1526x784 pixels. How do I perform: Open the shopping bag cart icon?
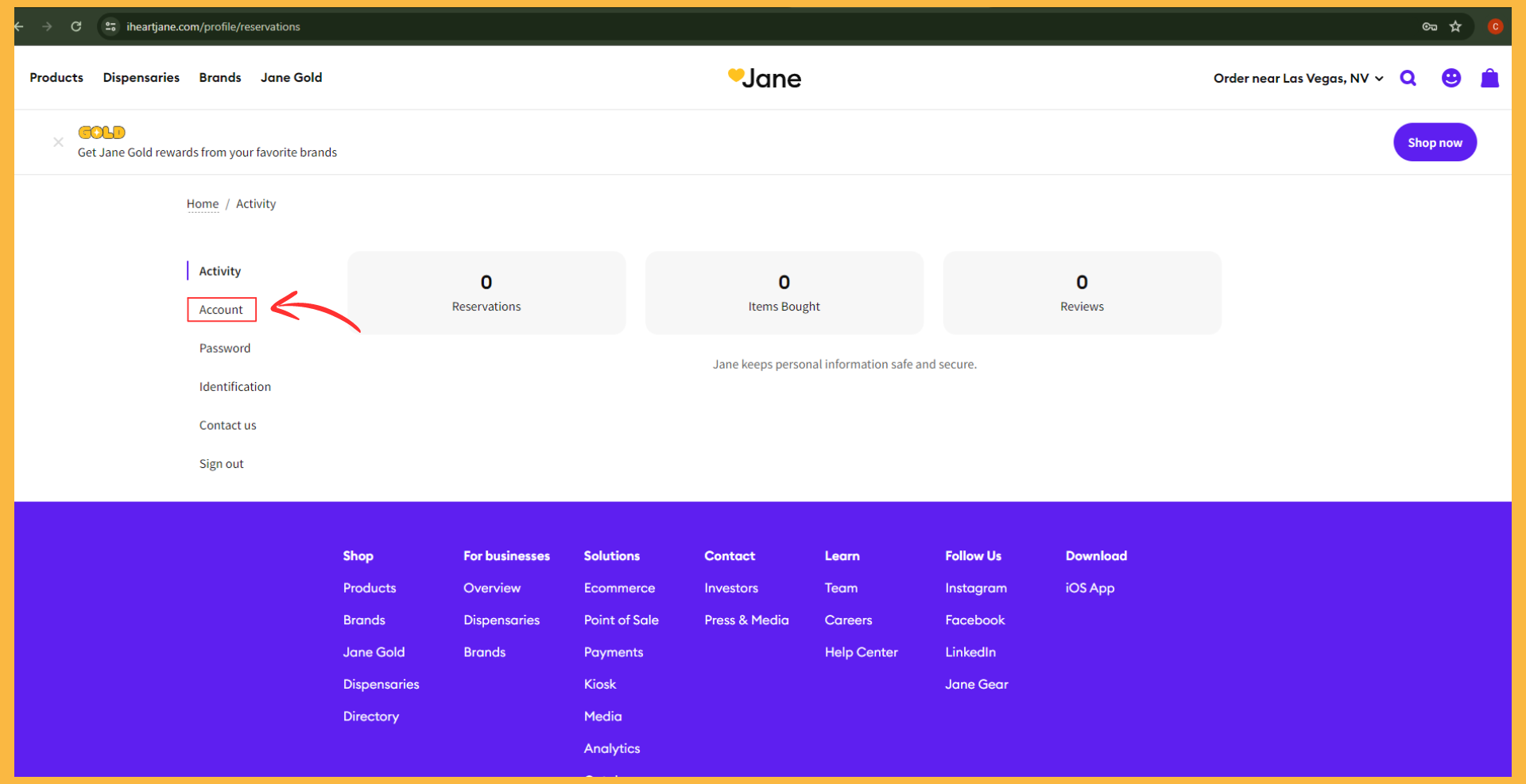1489,78
